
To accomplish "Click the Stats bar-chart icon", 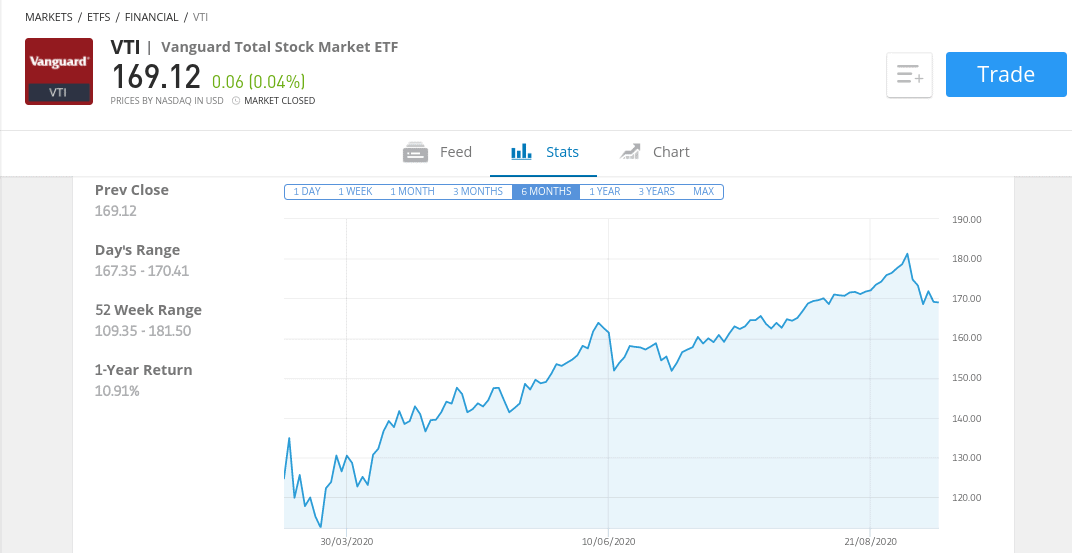I will pos(522,152).
